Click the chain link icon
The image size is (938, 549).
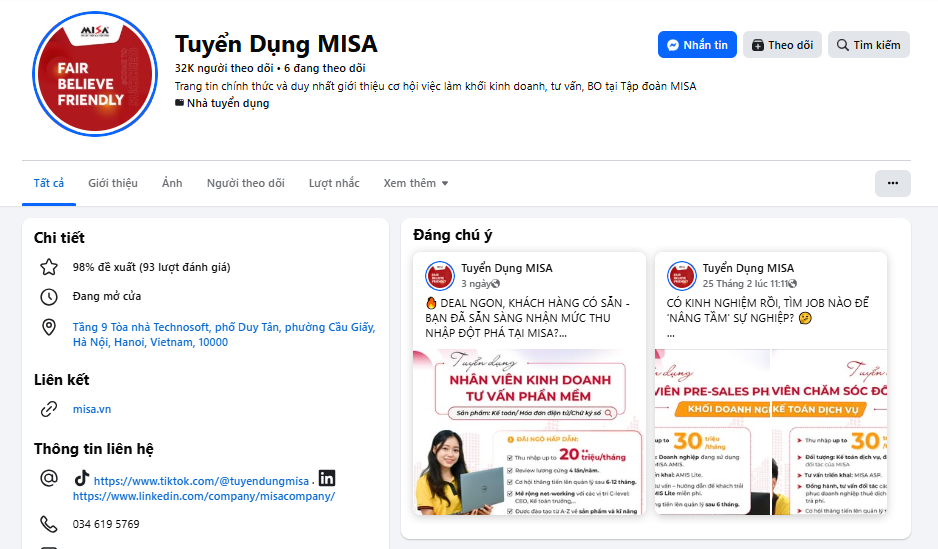pos(49,409)
